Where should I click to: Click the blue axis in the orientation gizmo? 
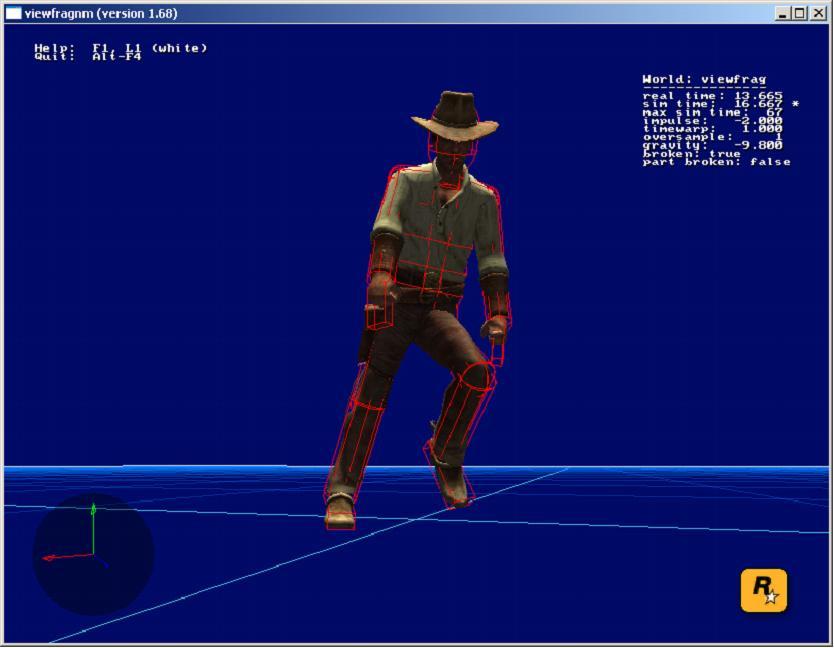point(101,561)
